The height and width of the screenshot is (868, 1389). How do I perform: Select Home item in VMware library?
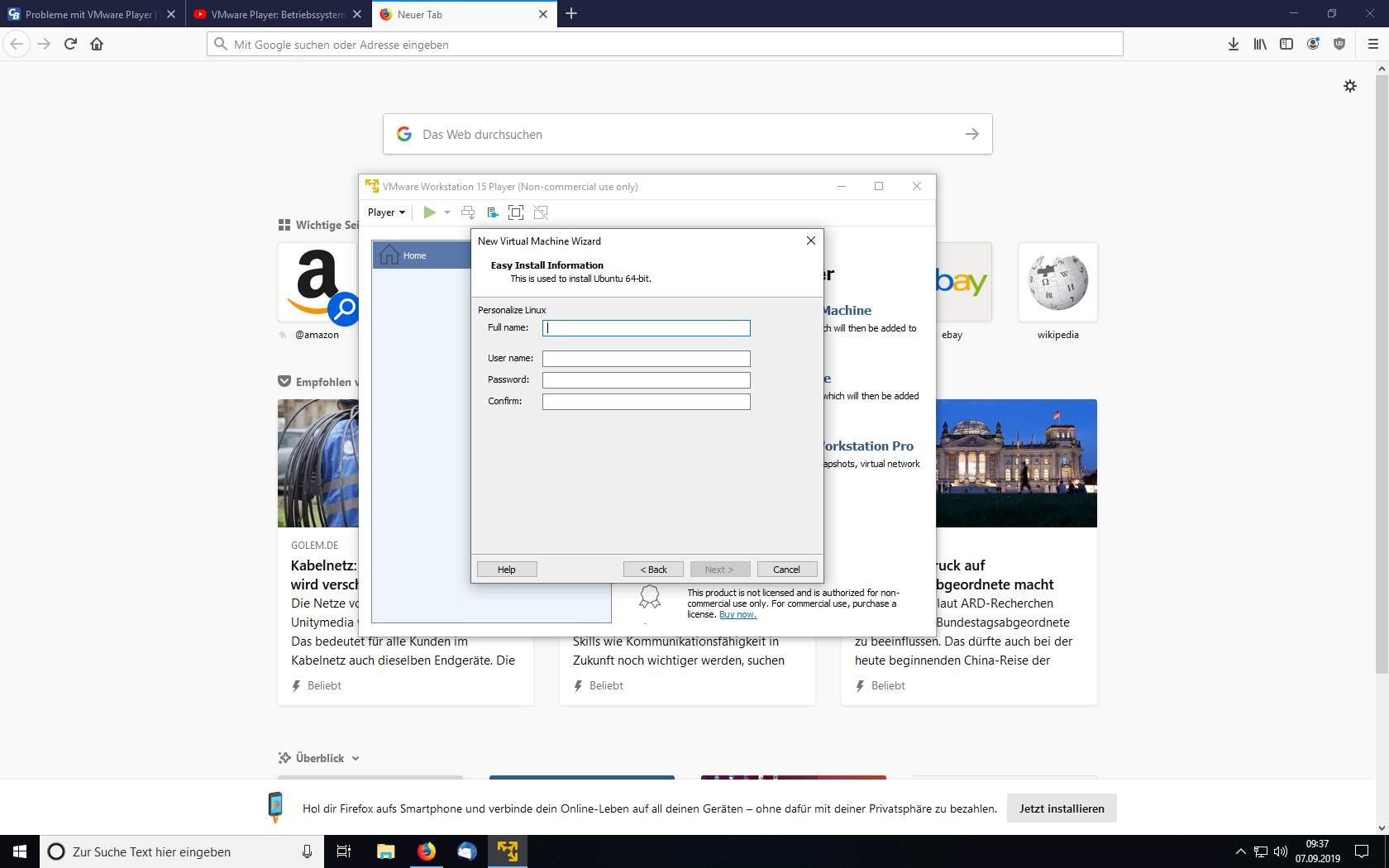tap(422, 255)
